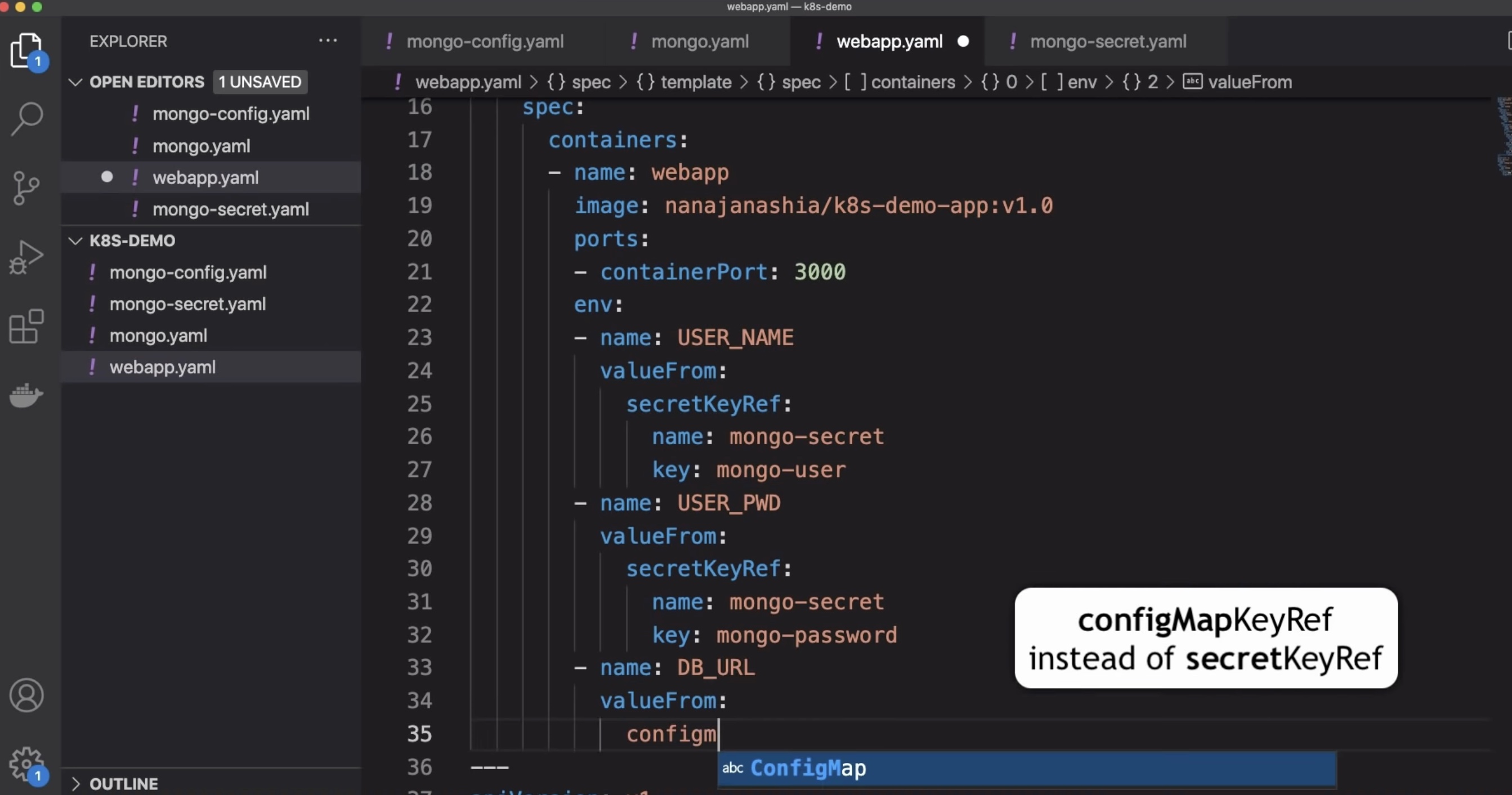Screen dimensions: 1512x795
Task: Open the Docker view icon
Action: [x=26, y=395]
